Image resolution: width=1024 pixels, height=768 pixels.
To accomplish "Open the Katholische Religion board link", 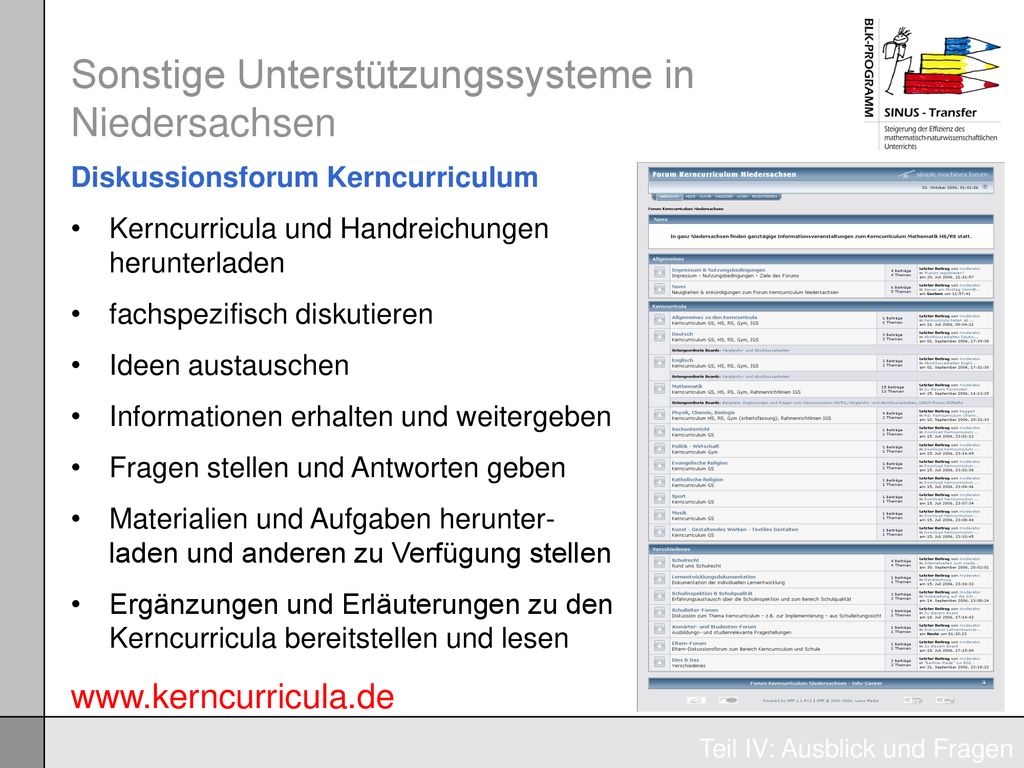I will (x=697, y=479).
